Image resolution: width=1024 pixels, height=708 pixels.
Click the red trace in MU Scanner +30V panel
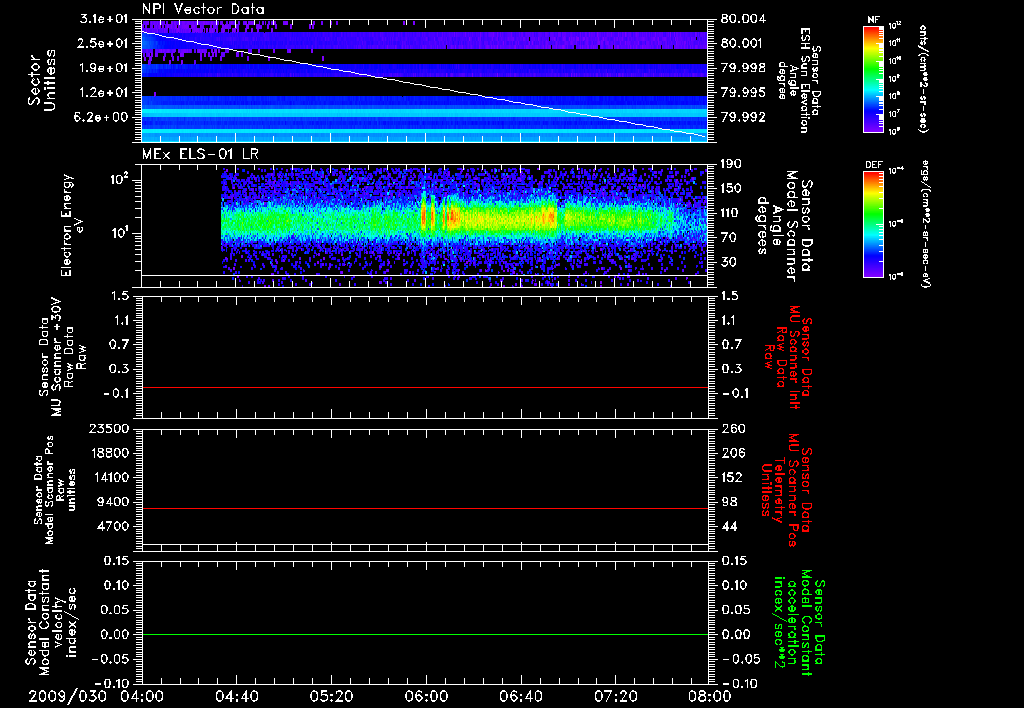point(425,387)
